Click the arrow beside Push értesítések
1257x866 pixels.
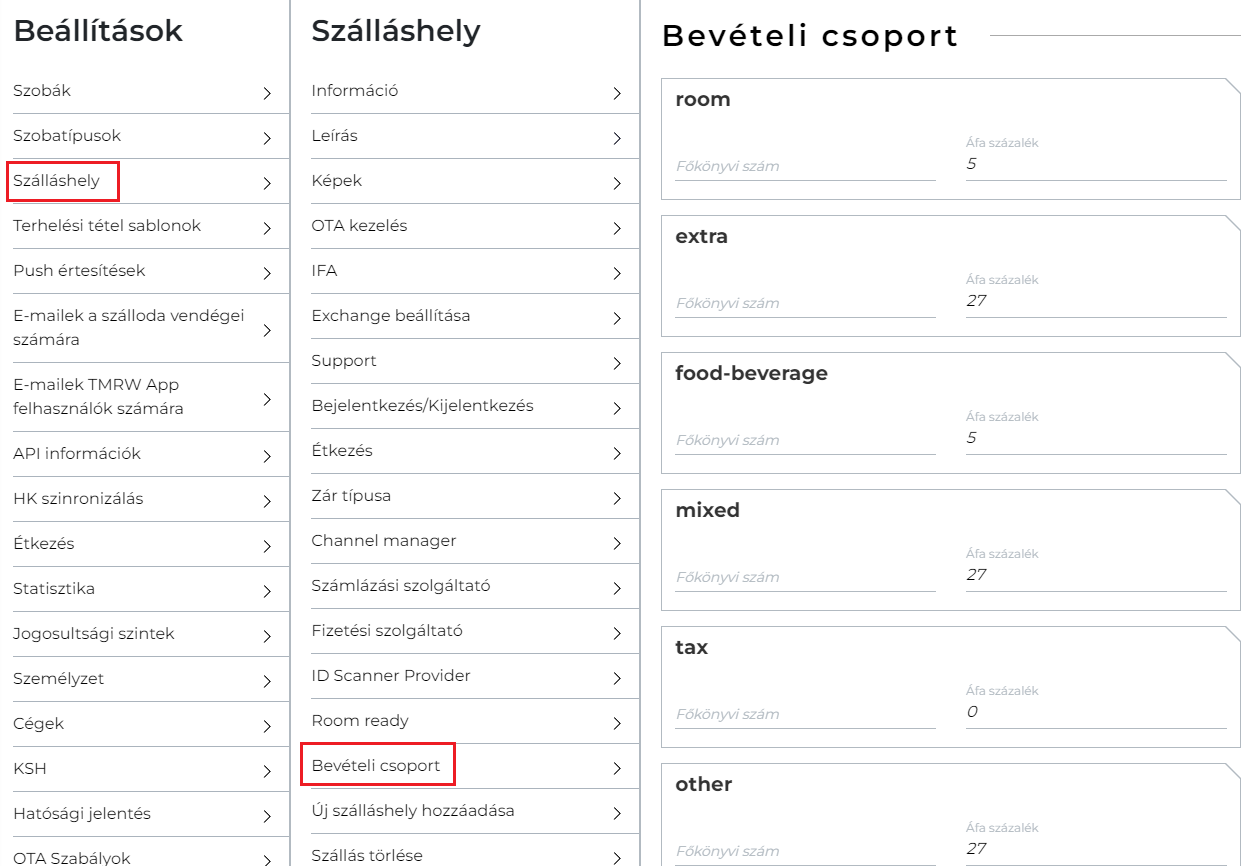(x=267, y=273)
